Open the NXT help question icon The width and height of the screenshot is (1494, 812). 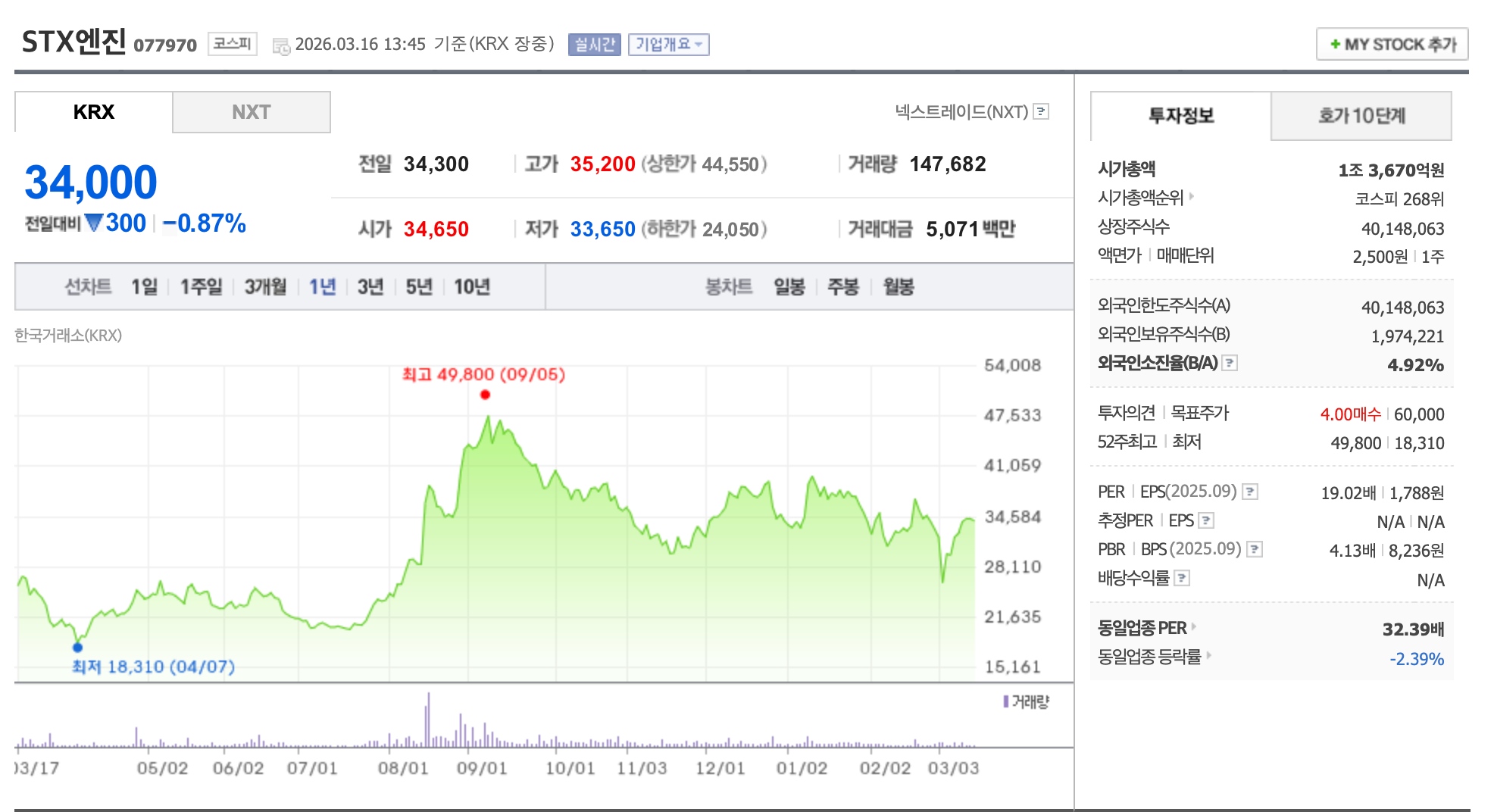pyautogui.click(x=1042, y=112)
